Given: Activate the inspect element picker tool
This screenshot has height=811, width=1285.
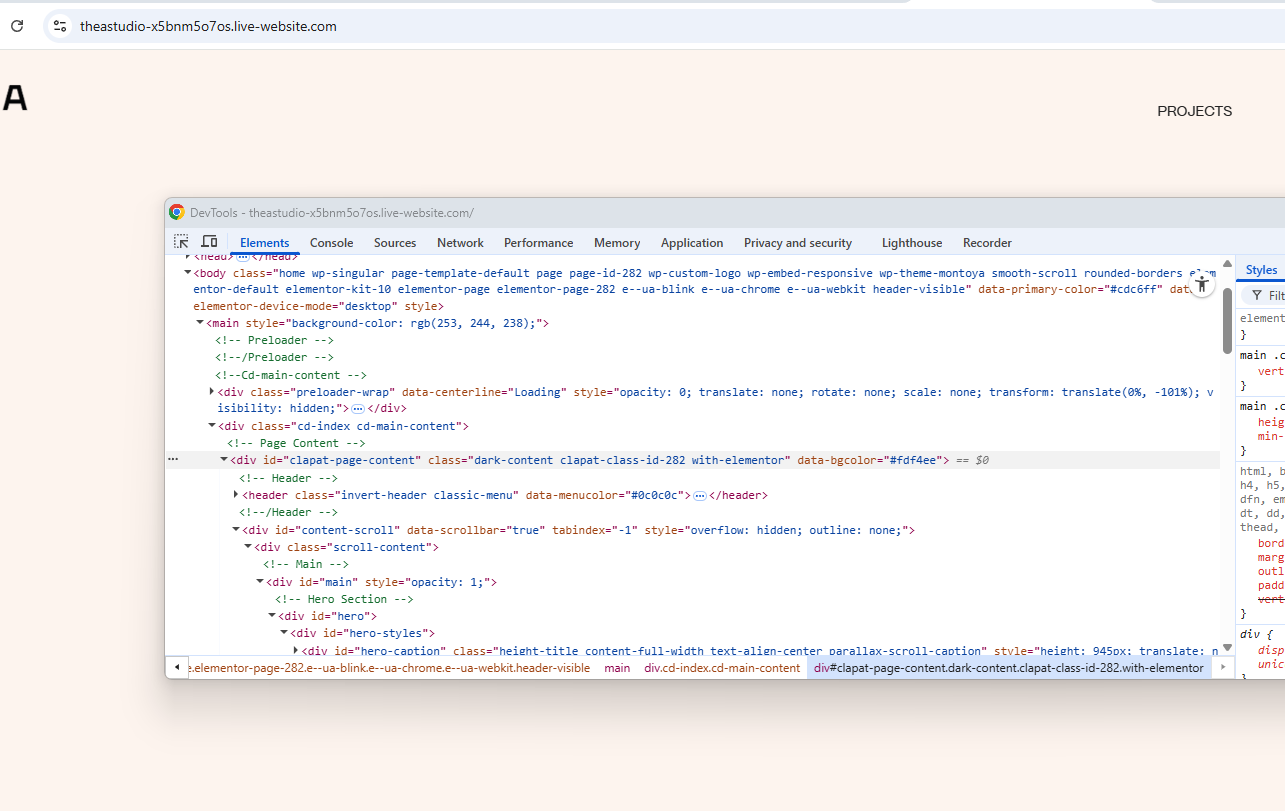Looking at the screenshot, I should (181, 242).
